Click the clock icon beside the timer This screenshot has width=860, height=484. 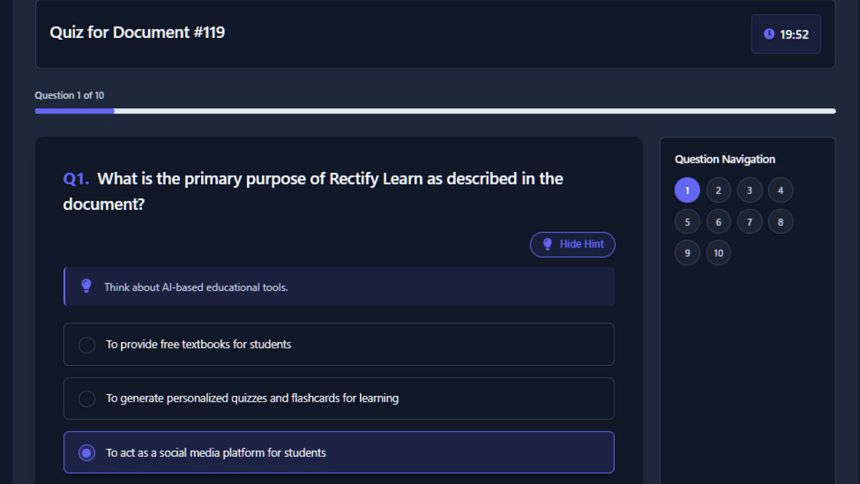(769, 34)
